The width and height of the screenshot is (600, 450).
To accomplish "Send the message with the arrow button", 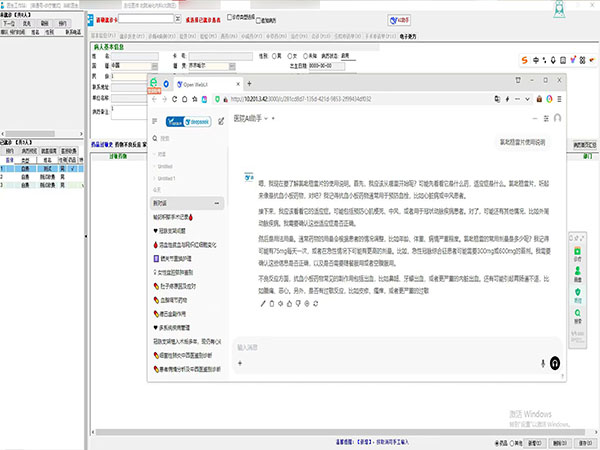I will click(x=555, y=363).
